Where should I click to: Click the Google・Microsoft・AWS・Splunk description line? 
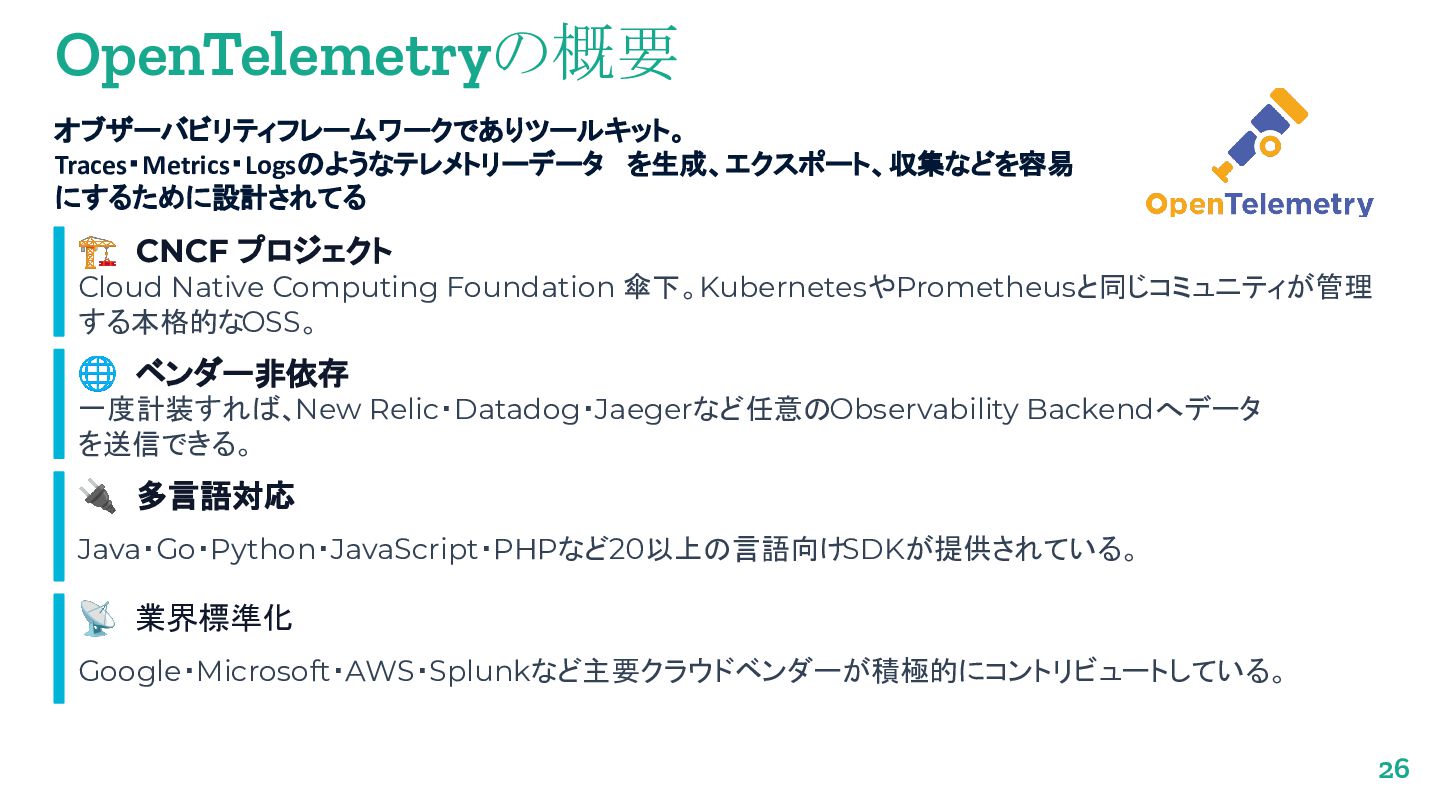point(682,671)
